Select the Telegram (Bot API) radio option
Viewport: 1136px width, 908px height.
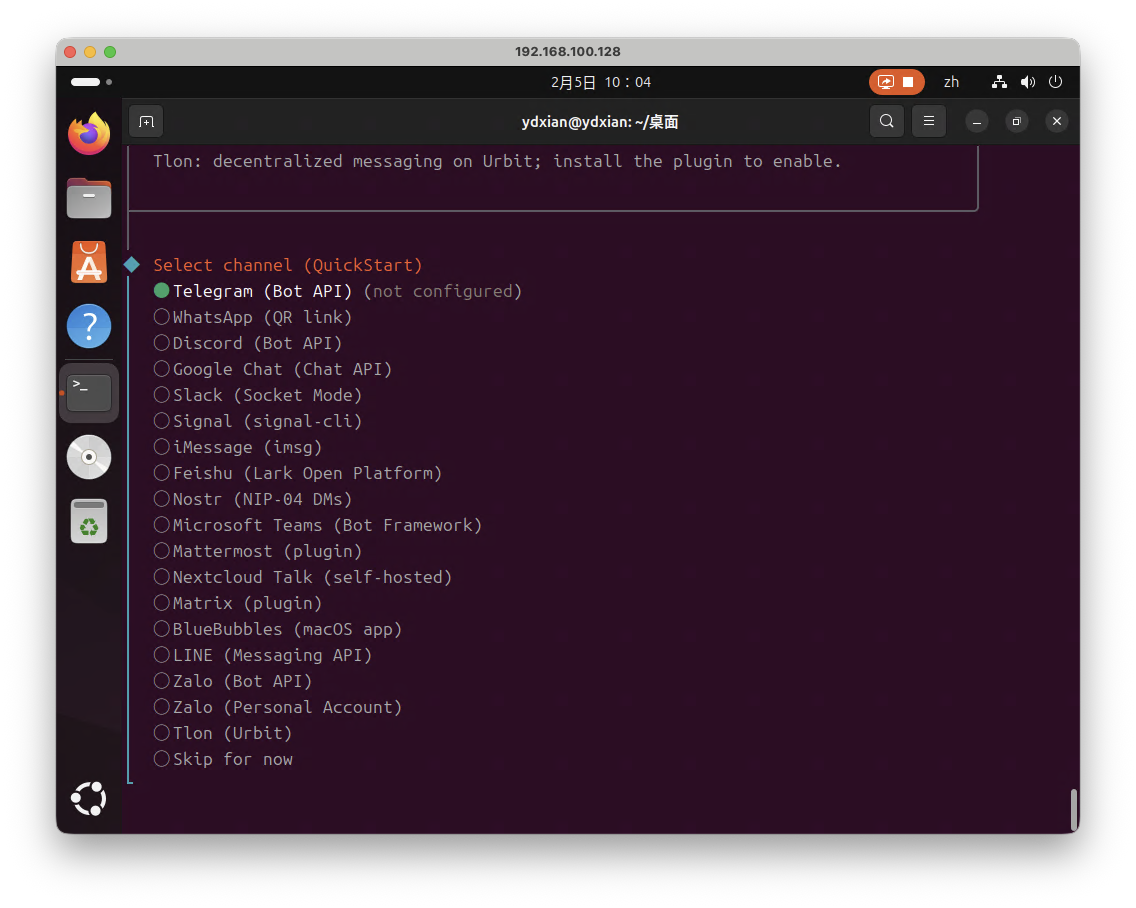tap(162, 291)
